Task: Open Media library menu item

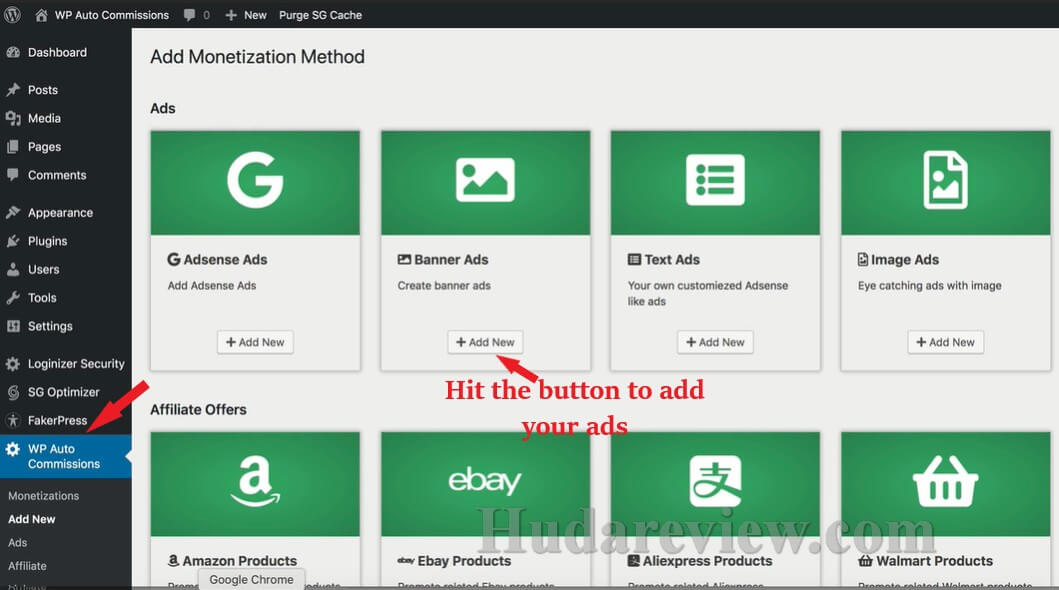Action: click(66, 118)
